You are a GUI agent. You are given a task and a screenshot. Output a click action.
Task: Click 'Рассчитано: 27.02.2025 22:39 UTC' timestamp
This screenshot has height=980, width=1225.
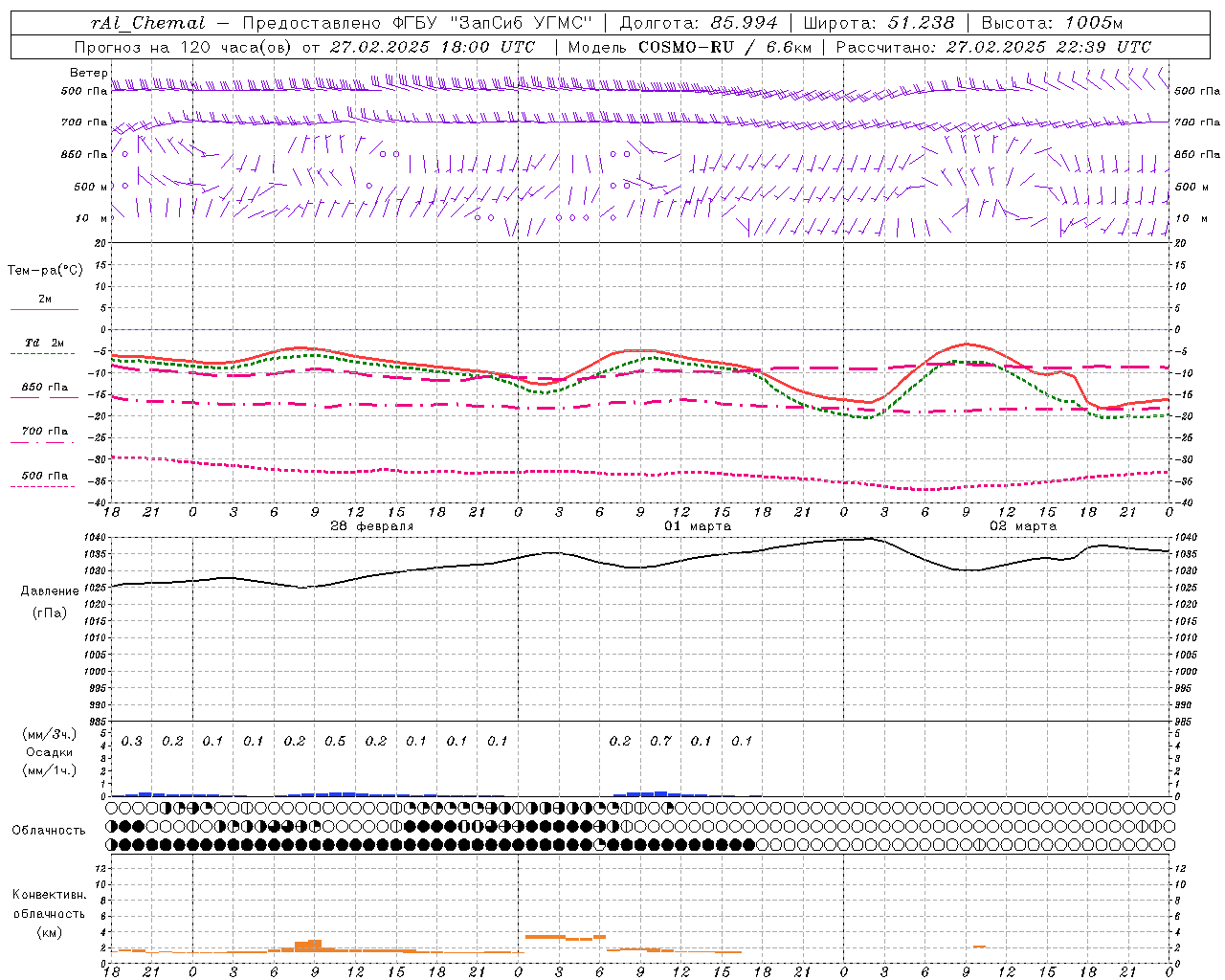(x=993, y=47)
